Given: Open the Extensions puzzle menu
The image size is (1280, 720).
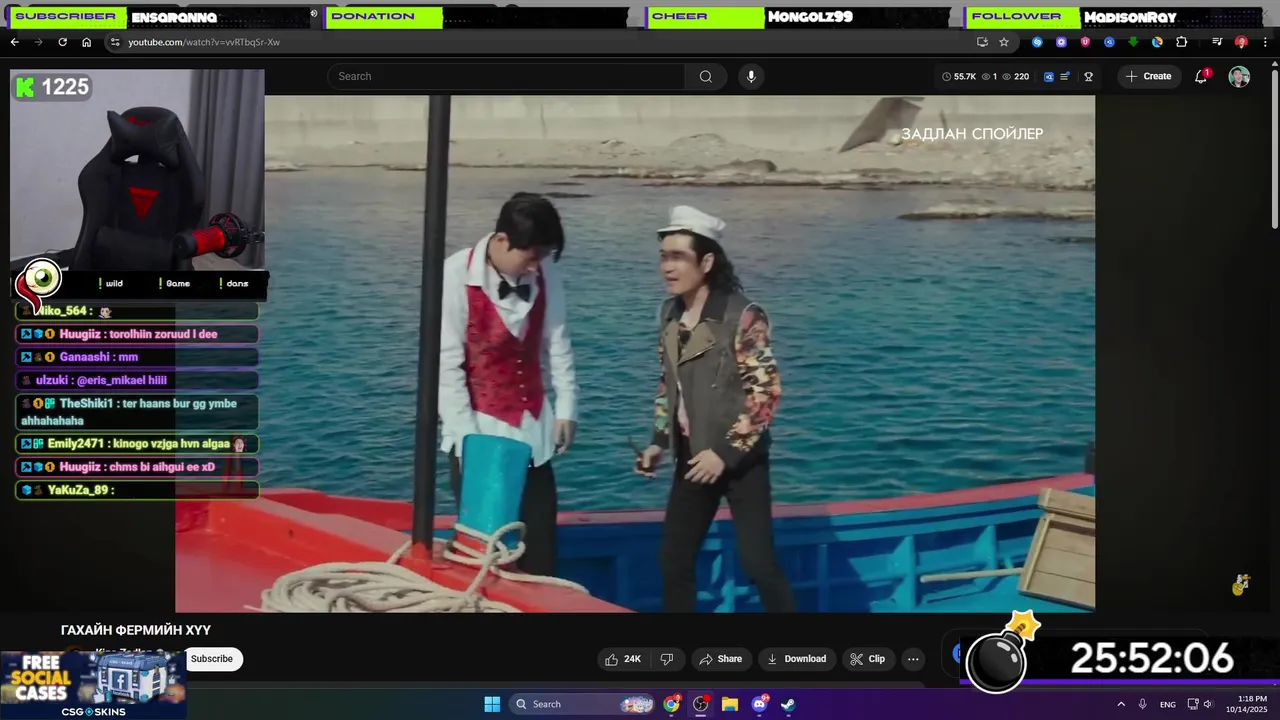Looking at the screenshot, I should [1181, 42].
